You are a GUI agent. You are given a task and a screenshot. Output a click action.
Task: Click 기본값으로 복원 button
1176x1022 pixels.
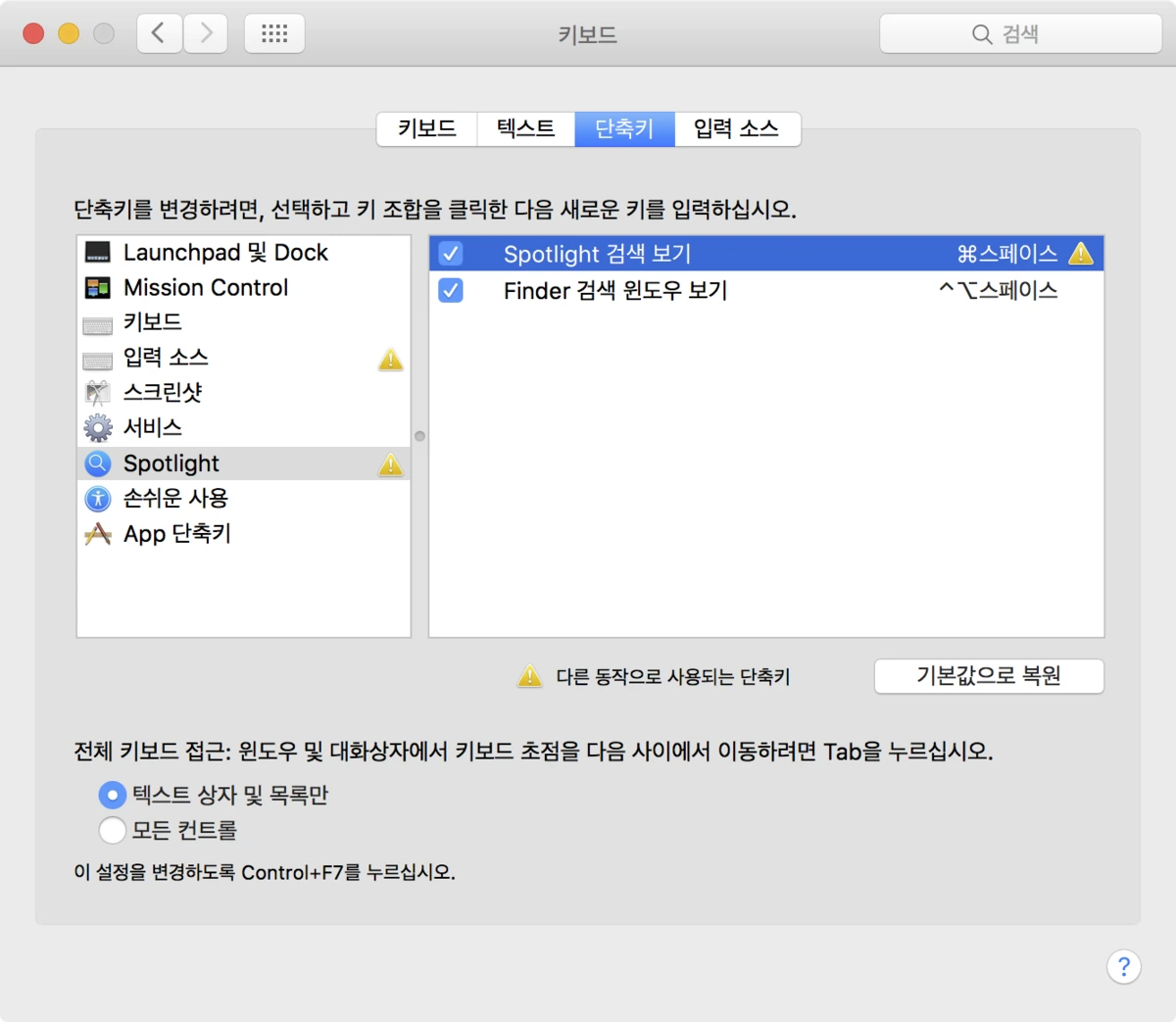(x=989, y=676)
